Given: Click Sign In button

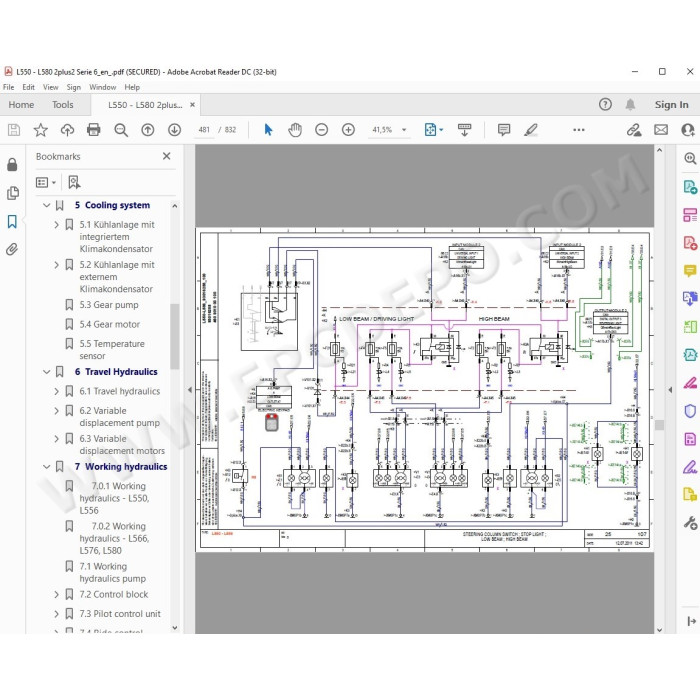Looking at the screenshot, I should (x=671, y=104).
